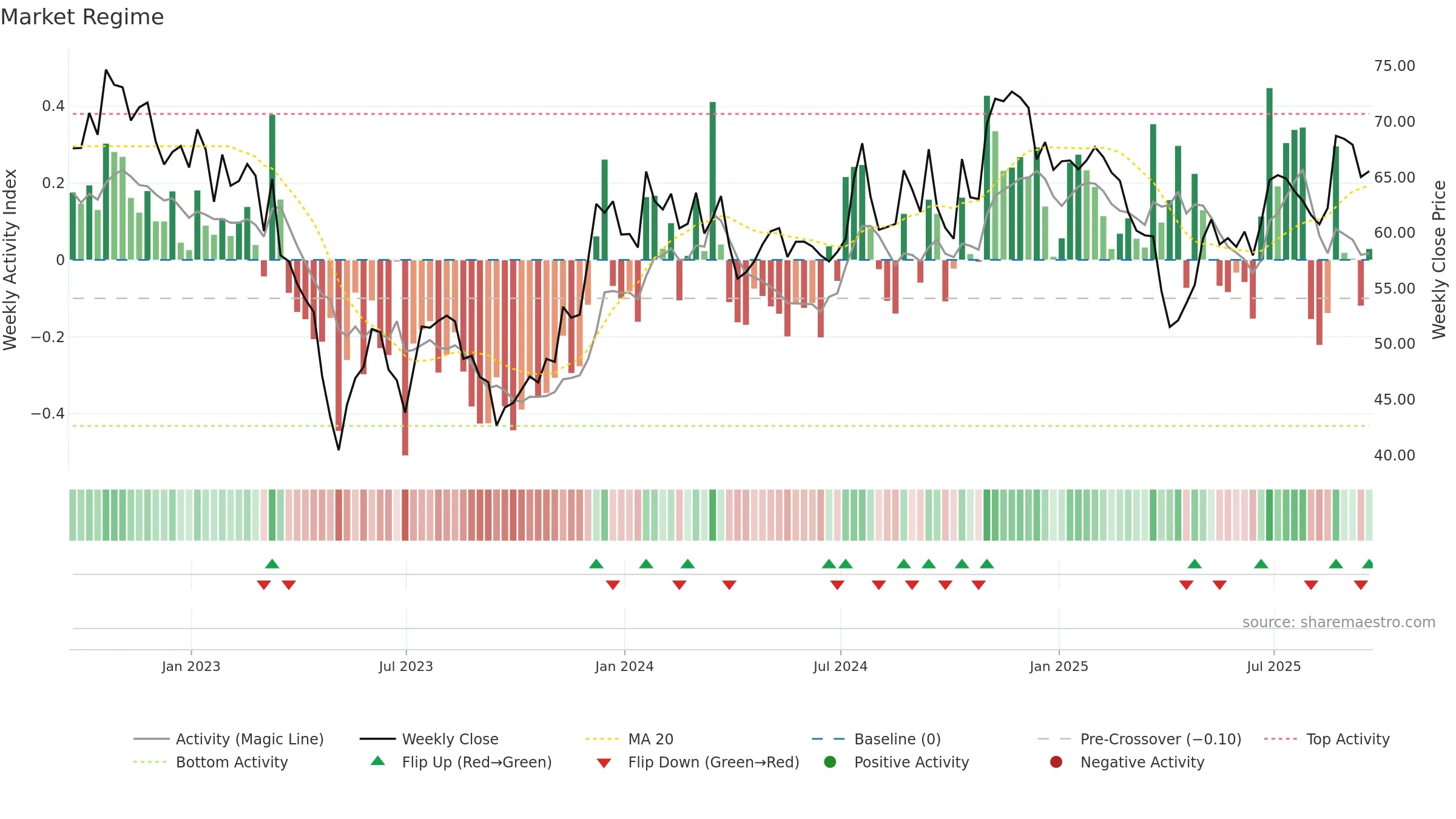Click the Top Activity legend entry
The image size is (1456, 819).
[x=1327, y=739]
